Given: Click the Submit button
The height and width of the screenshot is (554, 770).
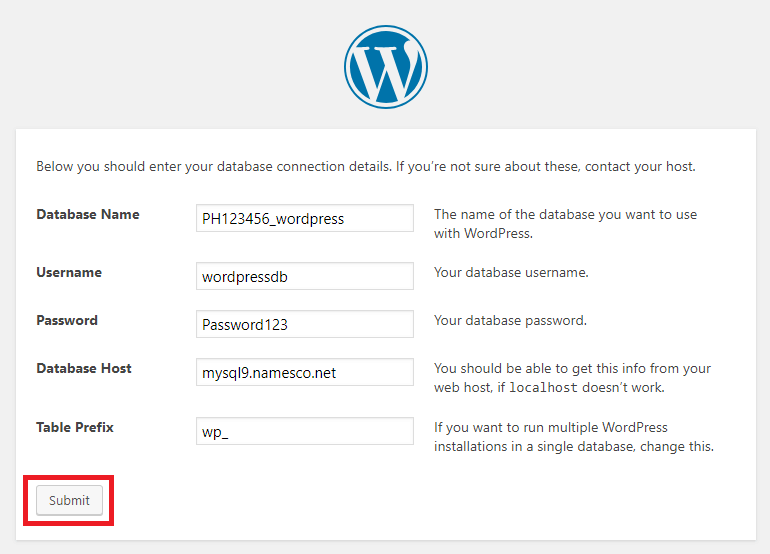Looking at the screenshot, I should pos(69,500).
